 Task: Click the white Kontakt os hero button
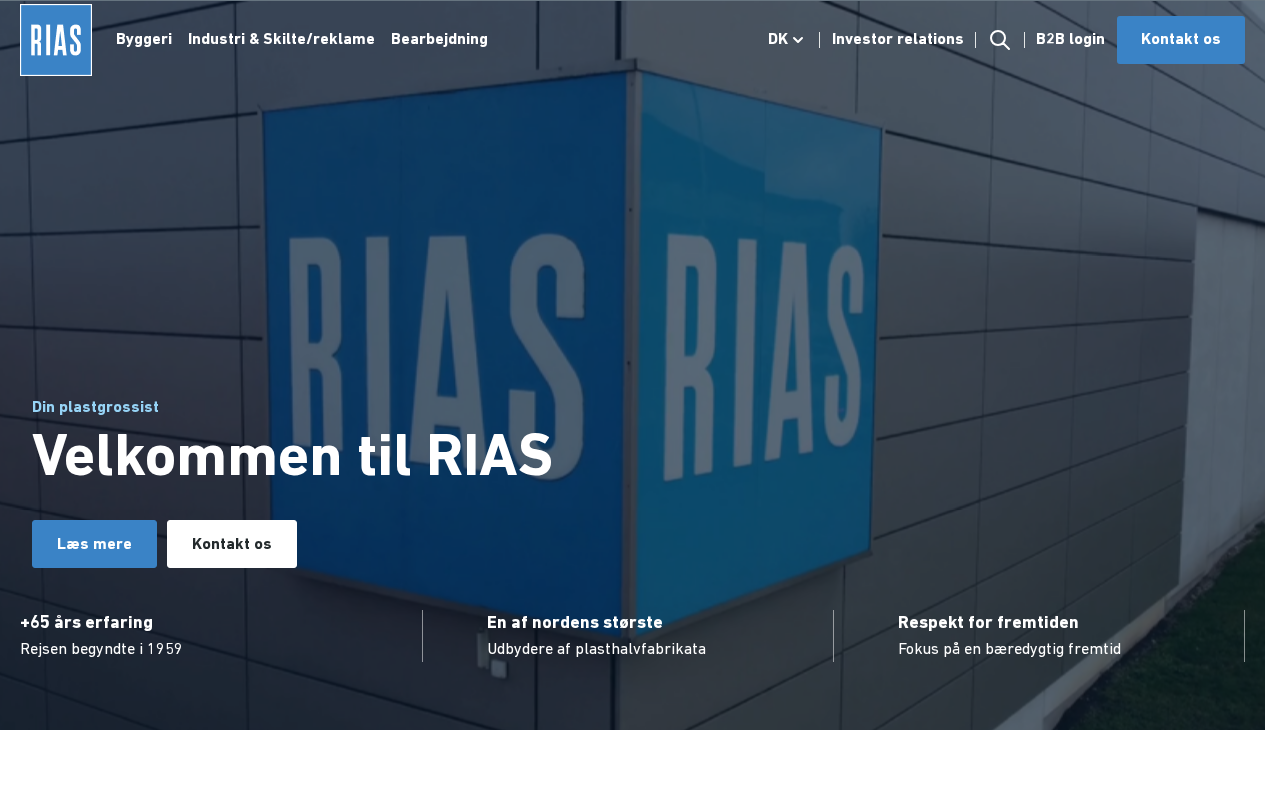tap(232, 544)
